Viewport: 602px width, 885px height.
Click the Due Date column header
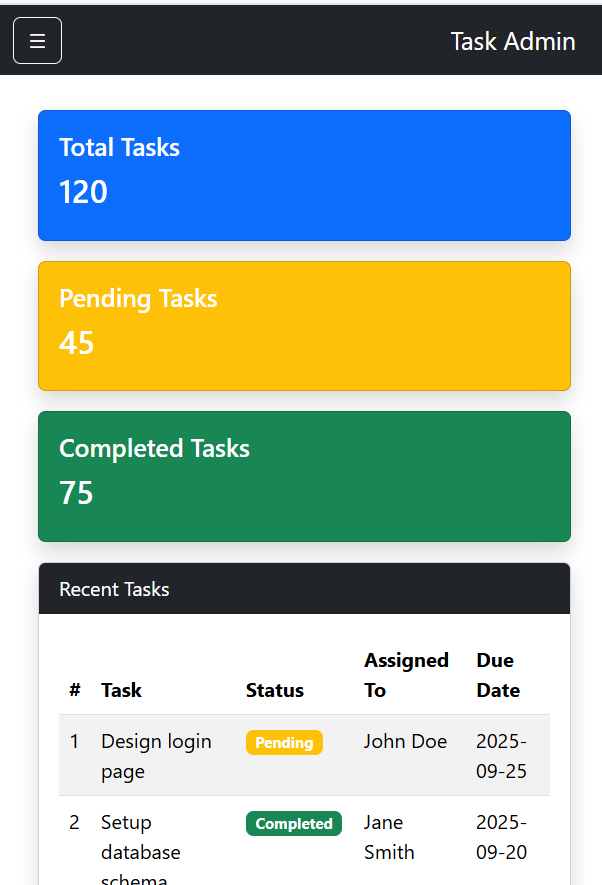498,675
